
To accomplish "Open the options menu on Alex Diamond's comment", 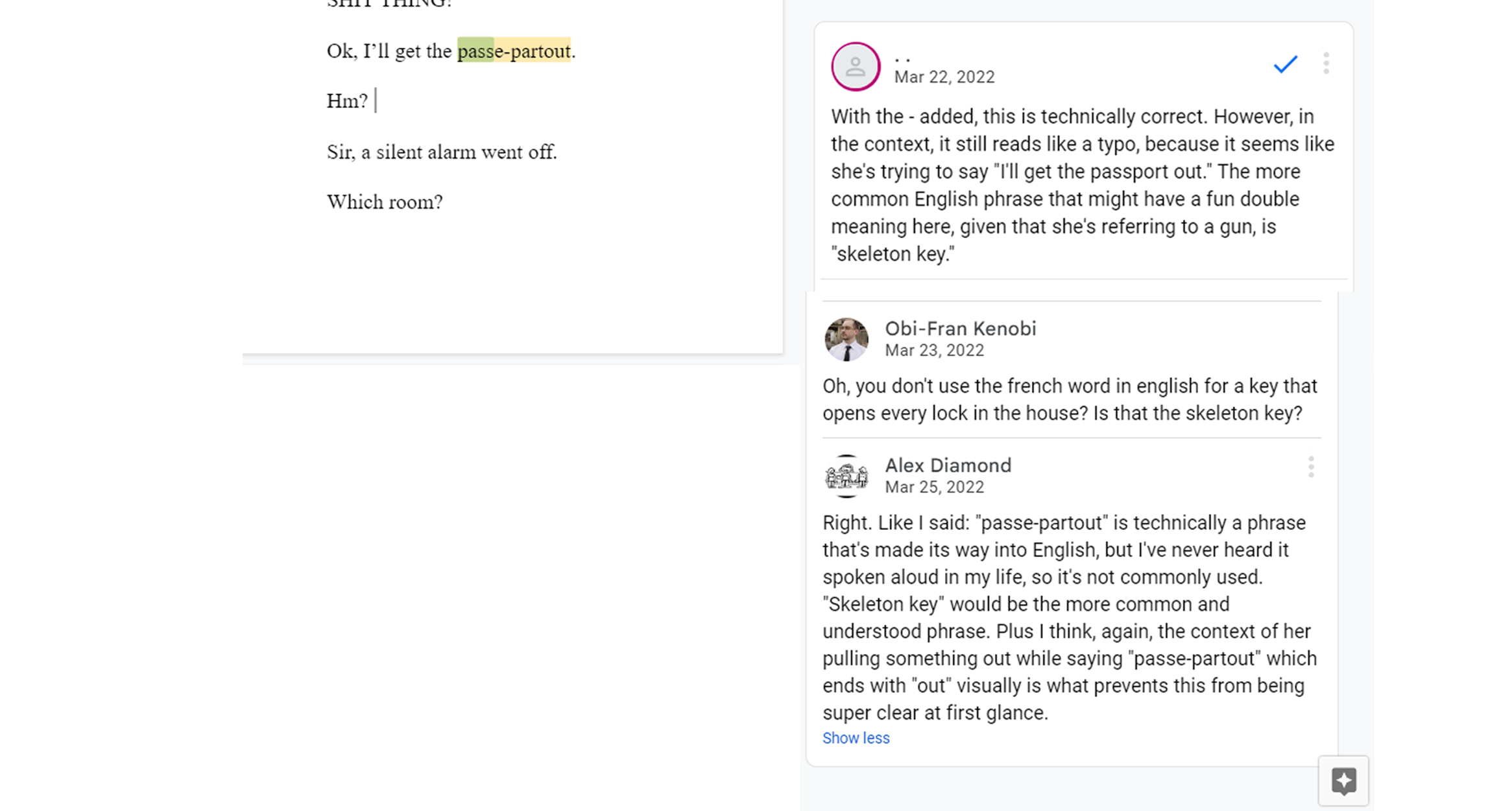I will (1311, 466).
